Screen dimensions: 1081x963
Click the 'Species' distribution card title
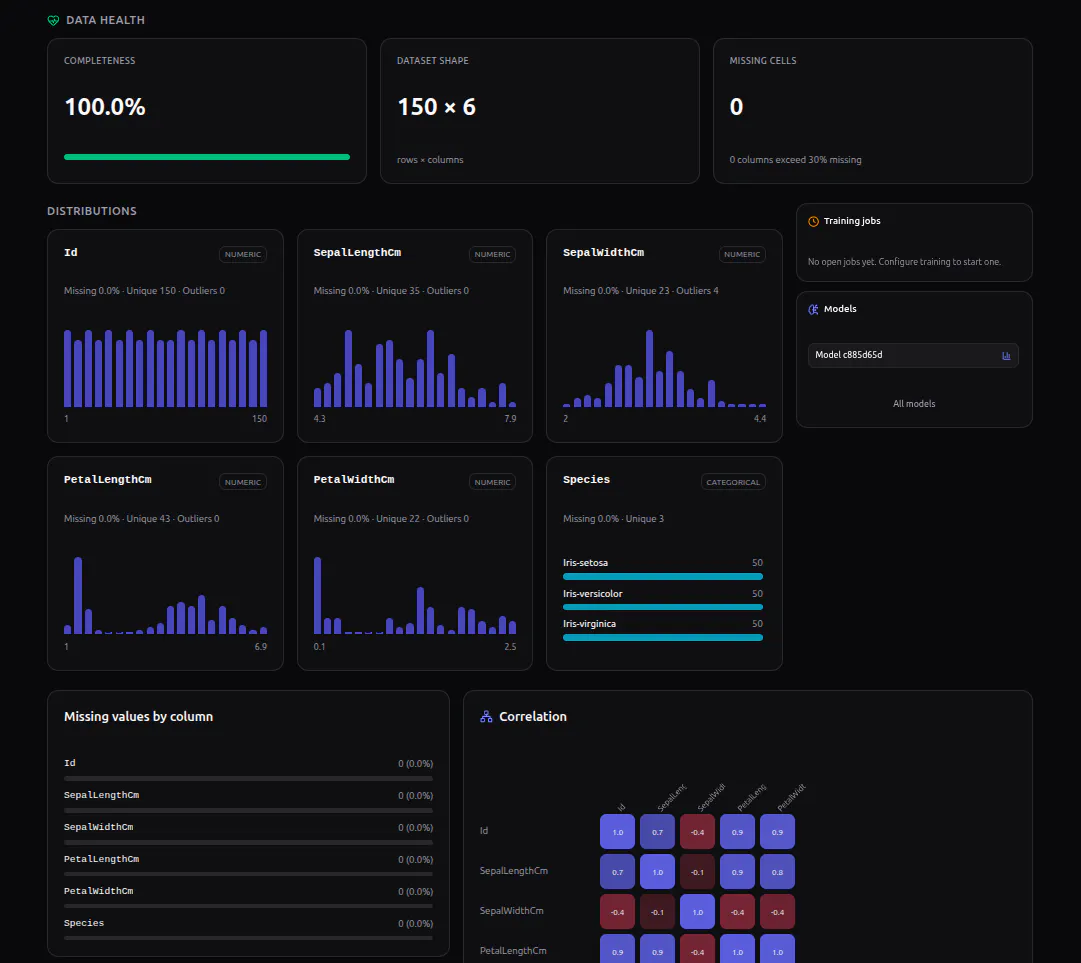586,480
